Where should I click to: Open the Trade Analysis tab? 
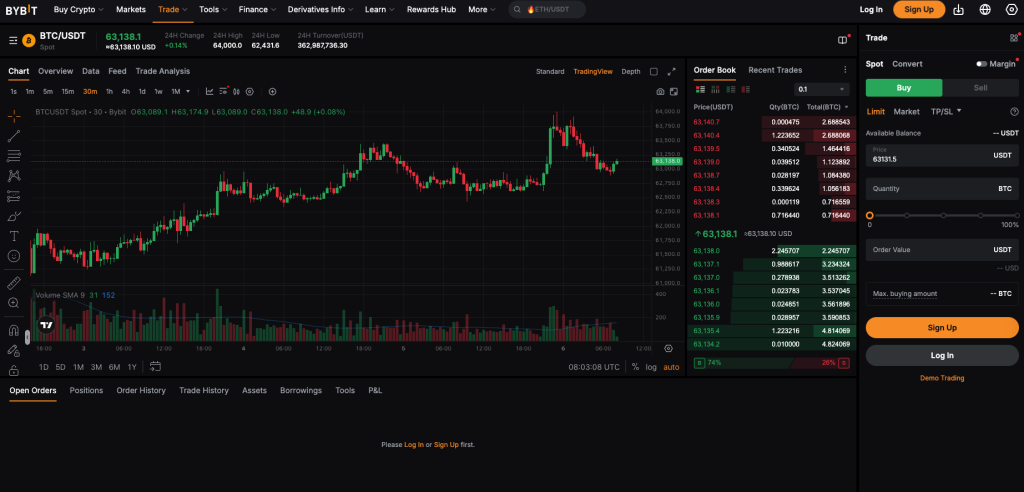163,71
